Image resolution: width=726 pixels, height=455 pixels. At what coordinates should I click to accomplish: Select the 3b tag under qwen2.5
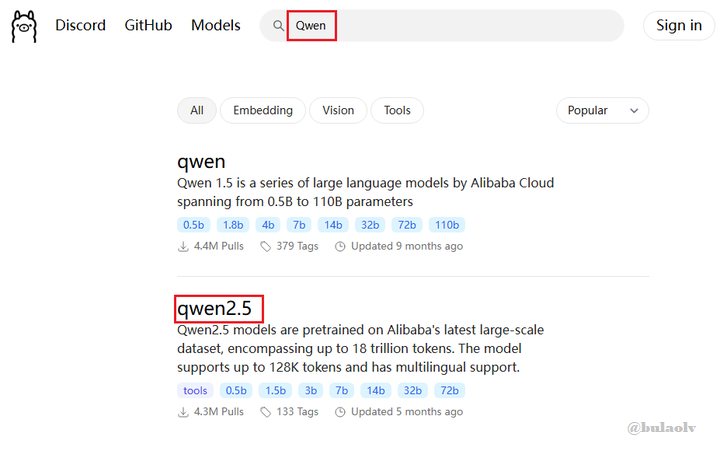(311, 391)
